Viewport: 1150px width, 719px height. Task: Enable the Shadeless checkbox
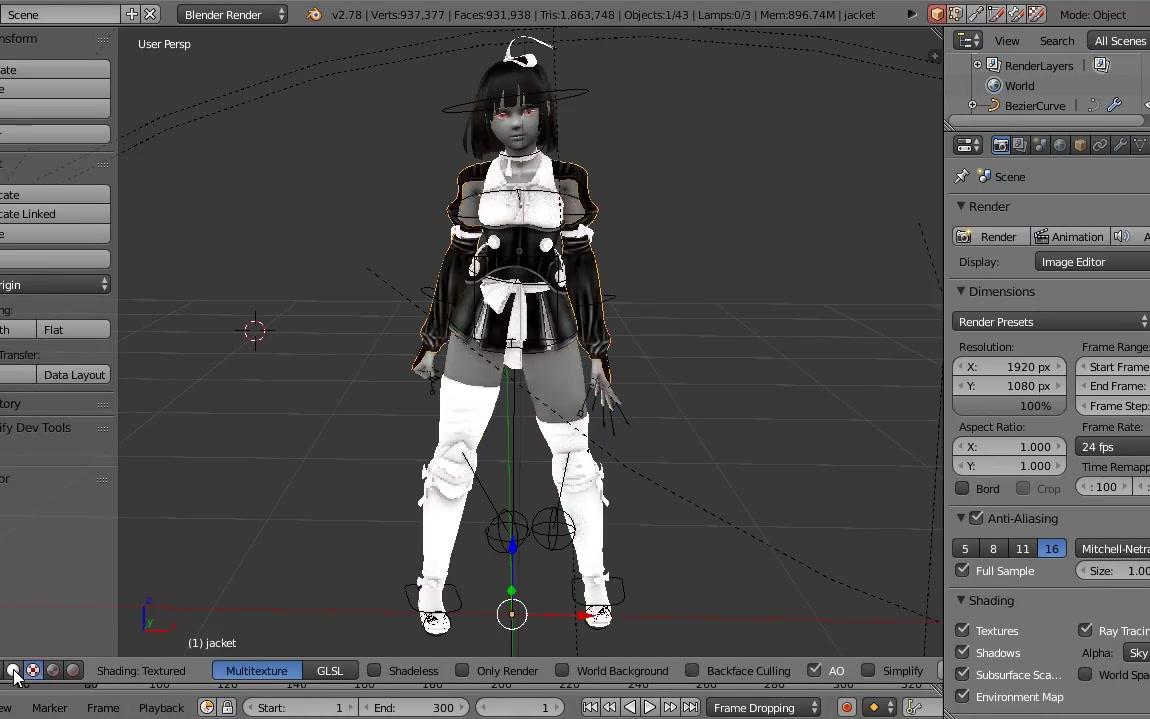tap(374, 670)
